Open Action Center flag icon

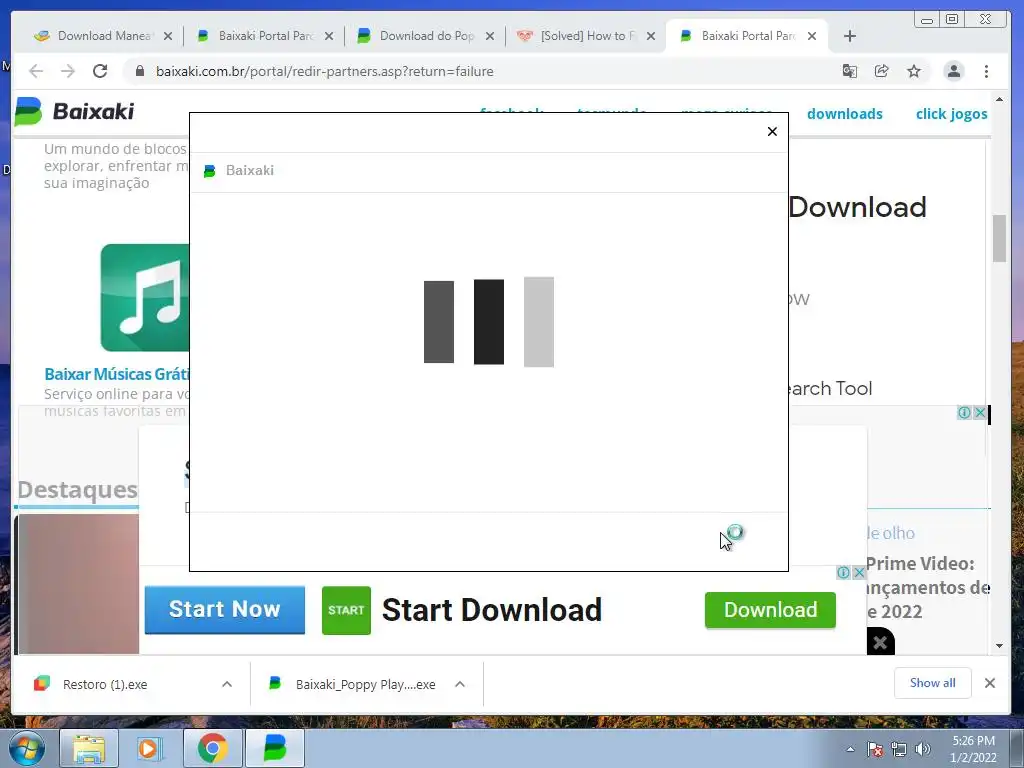[x=874, y=750]
